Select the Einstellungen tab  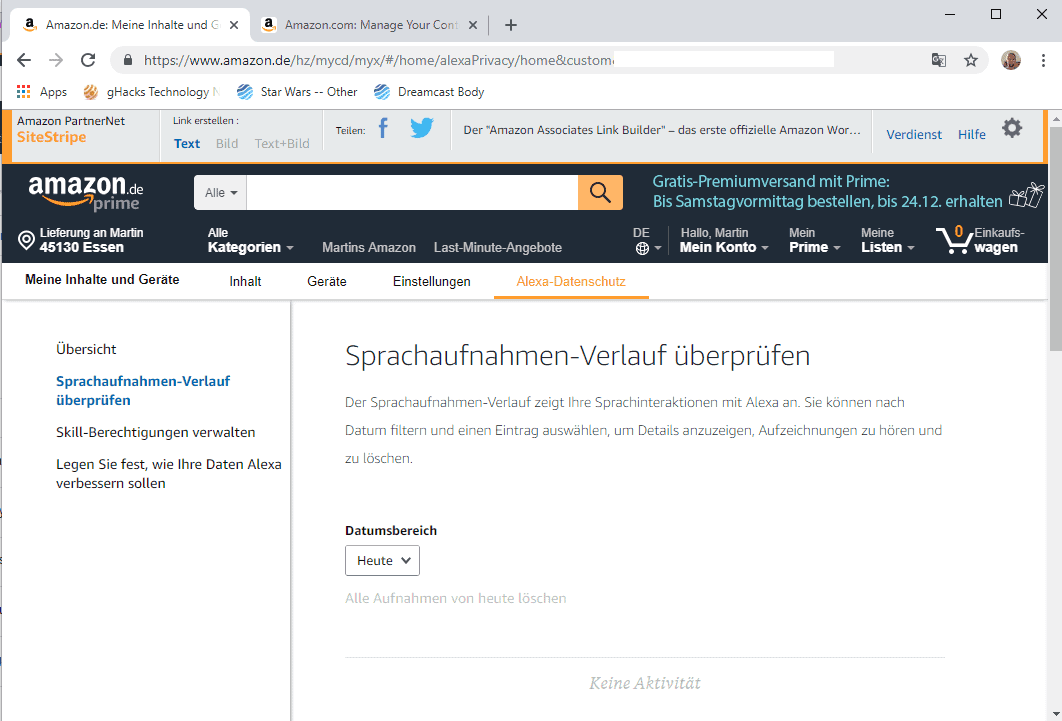pos(431,282)
